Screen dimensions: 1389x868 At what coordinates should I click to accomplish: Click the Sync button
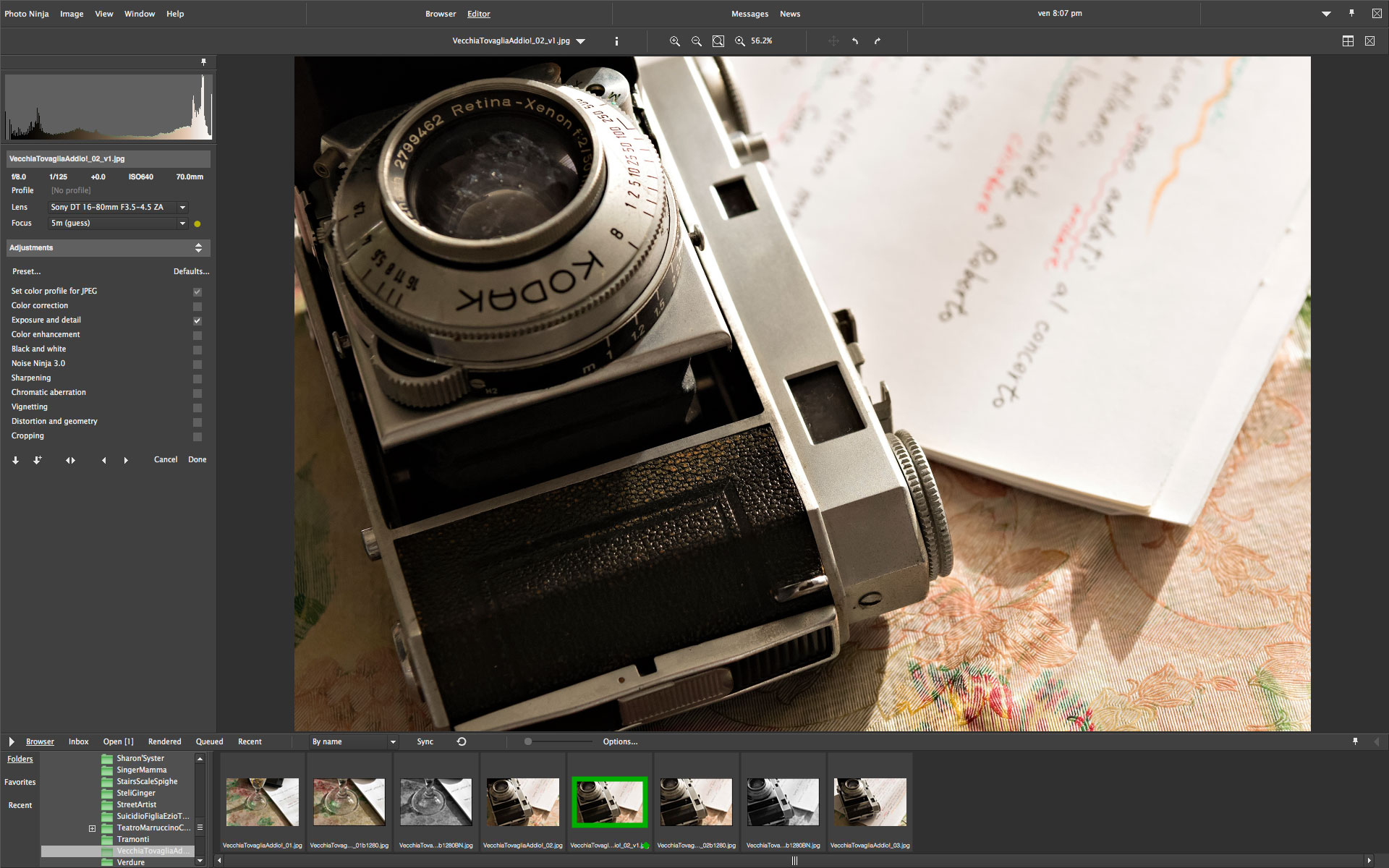(425, 741)
